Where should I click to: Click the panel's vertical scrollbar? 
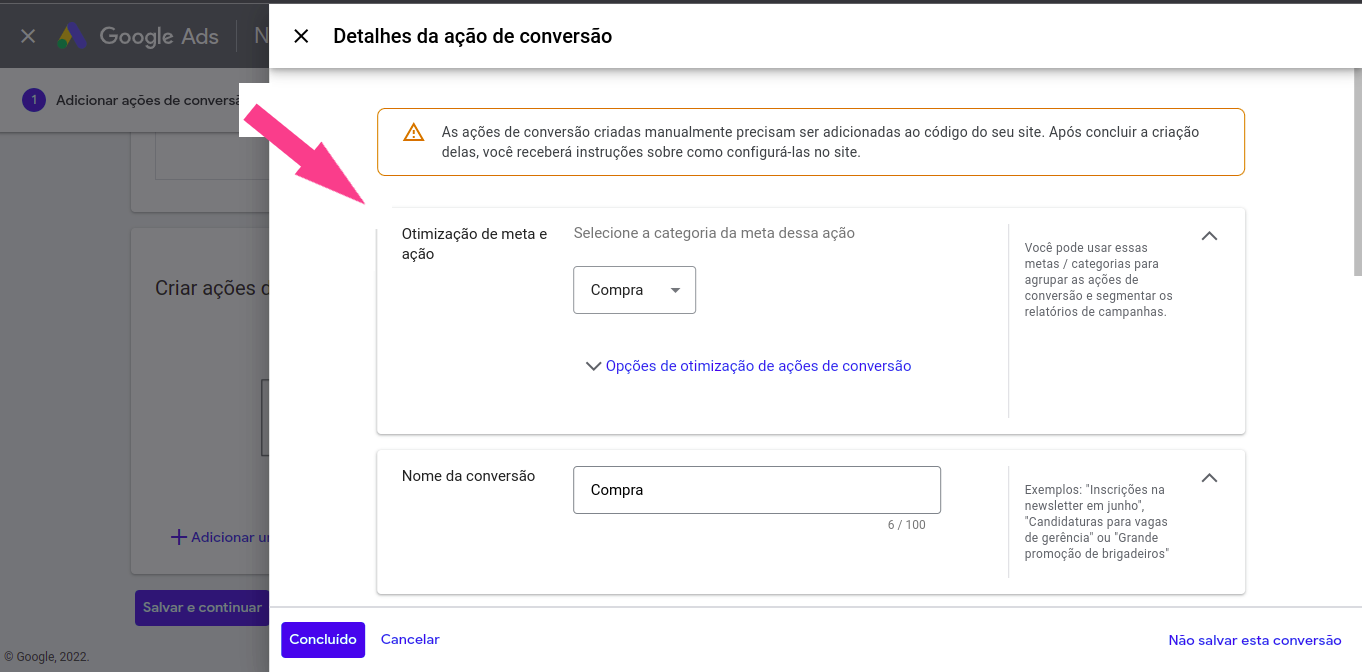tap(1357, 172)
